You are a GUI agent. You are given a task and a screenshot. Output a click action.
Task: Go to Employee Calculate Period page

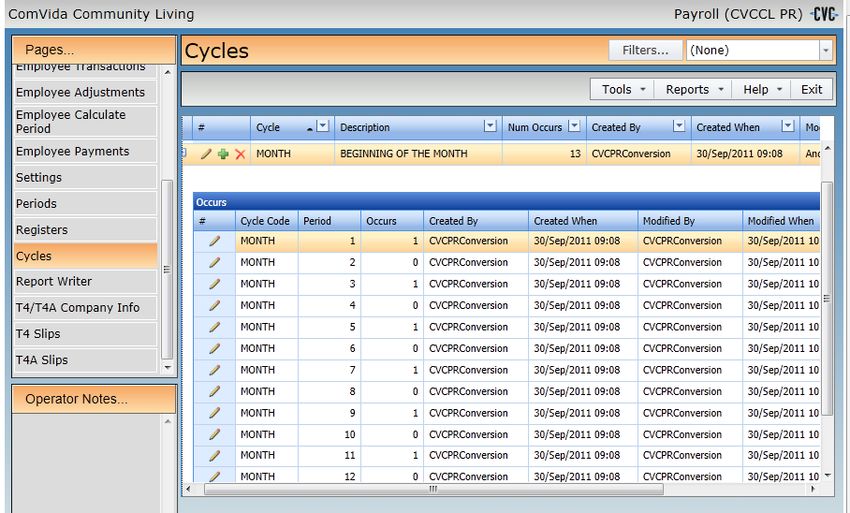pyautogui.click(x=85, y=121)
